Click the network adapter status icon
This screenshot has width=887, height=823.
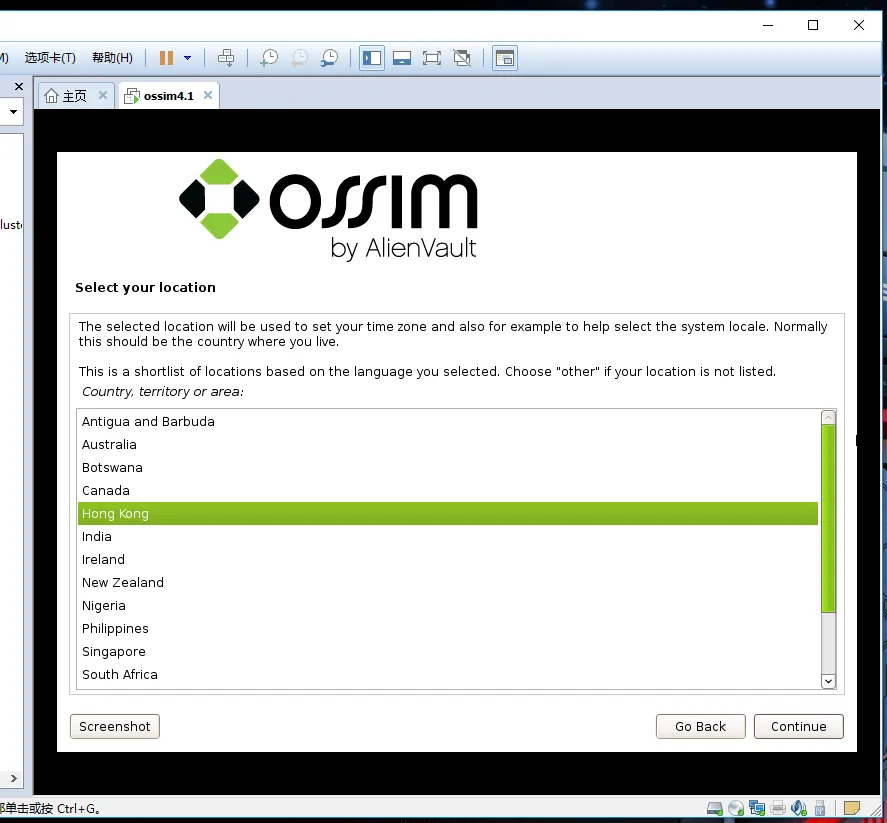coord(757,808)
